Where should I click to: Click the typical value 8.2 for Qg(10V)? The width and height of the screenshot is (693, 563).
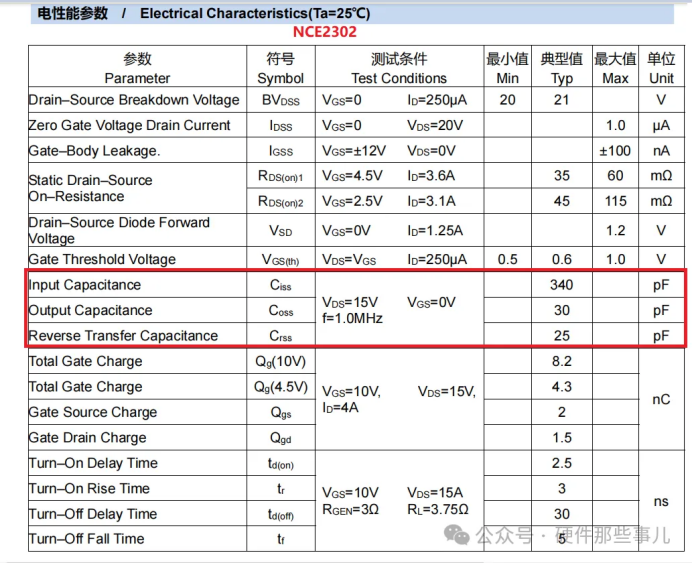(562, 361)
